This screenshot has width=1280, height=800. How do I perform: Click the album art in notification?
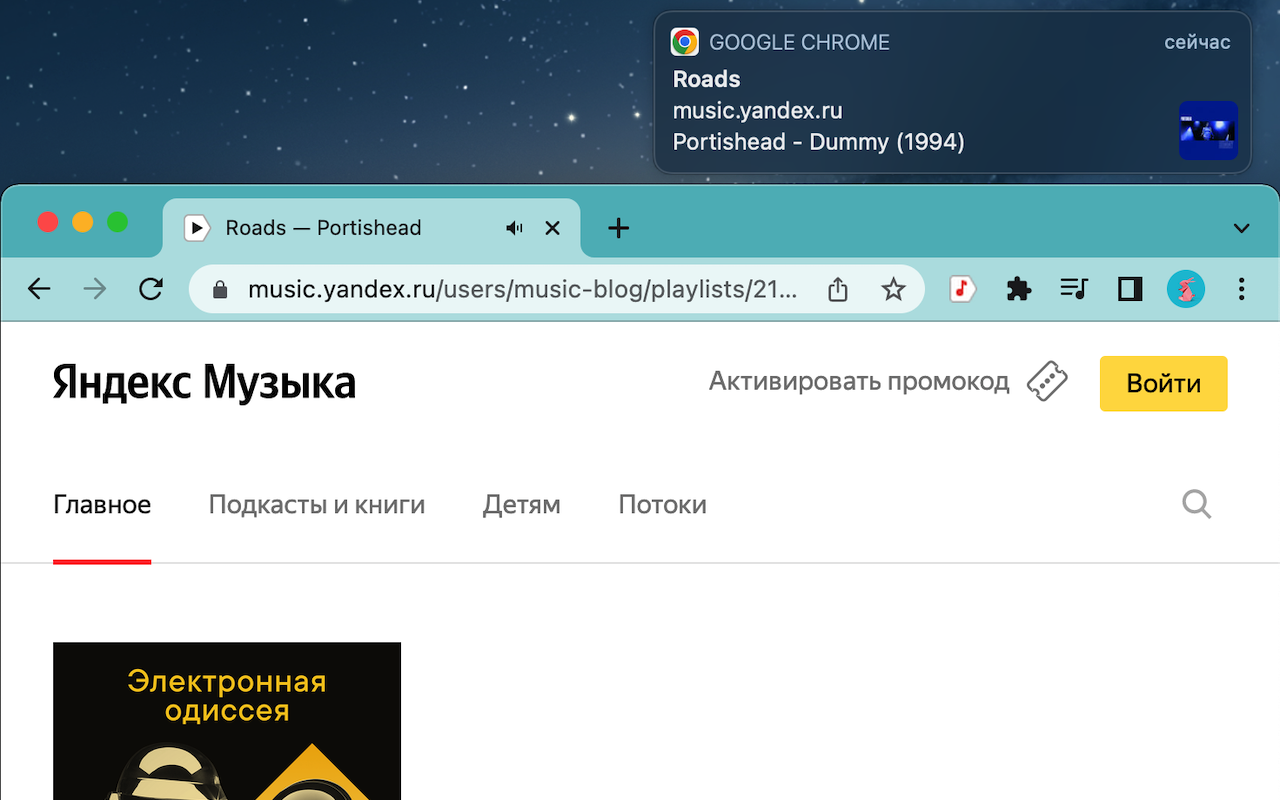point(1208,131)
